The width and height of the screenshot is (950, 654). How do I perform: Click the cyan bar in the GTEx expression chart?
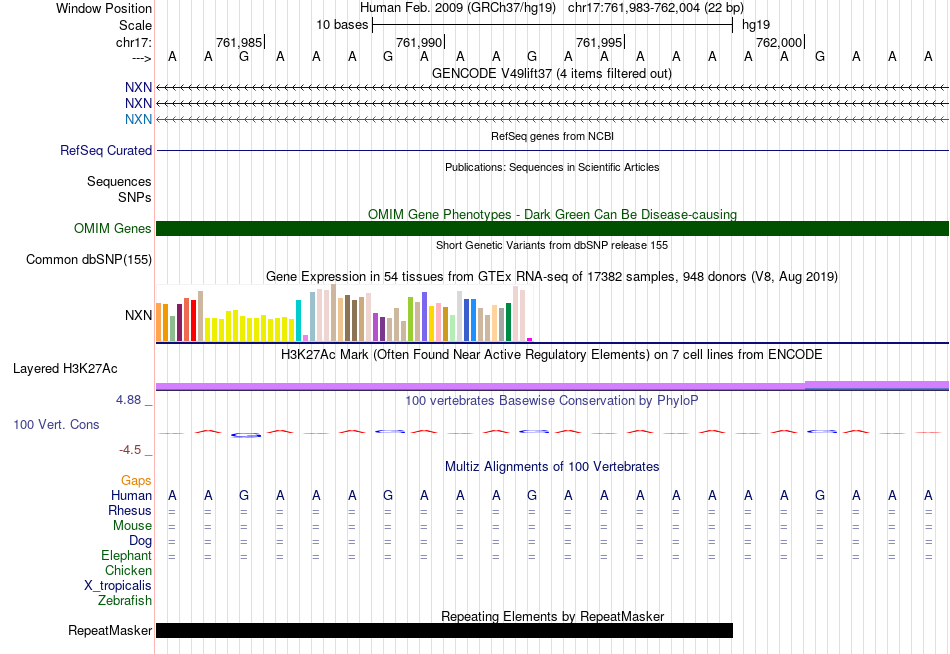pos(298,320)
